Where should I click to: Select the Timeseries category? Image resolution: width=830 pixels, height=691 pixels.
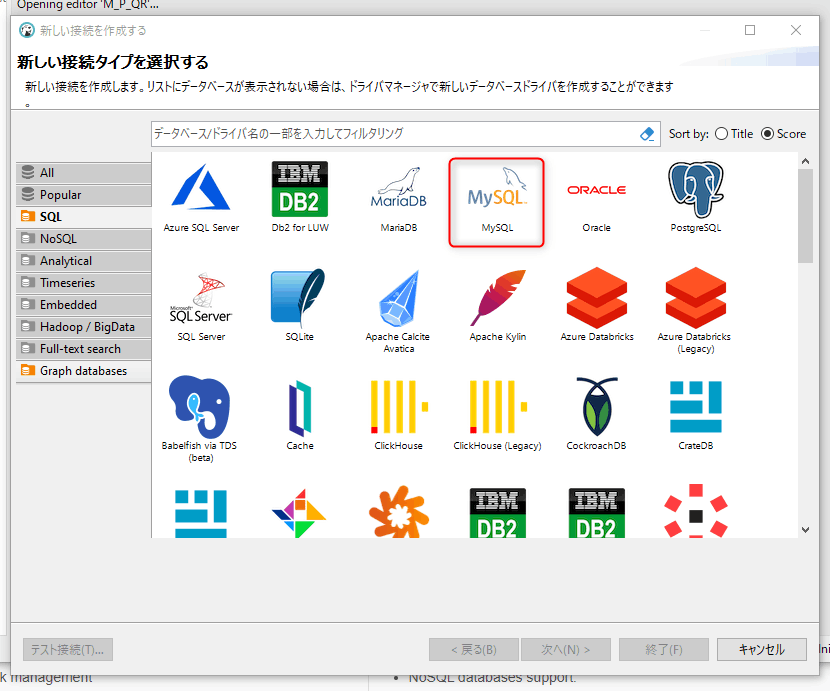pos(84,283)
